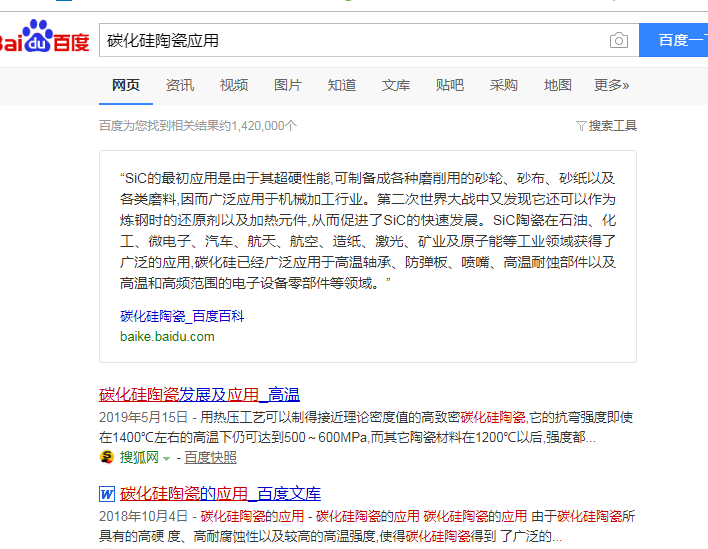Click the 百度一下 search button
Image resolution: width=708 pixels, height=549 pixels.
[673, 40]
